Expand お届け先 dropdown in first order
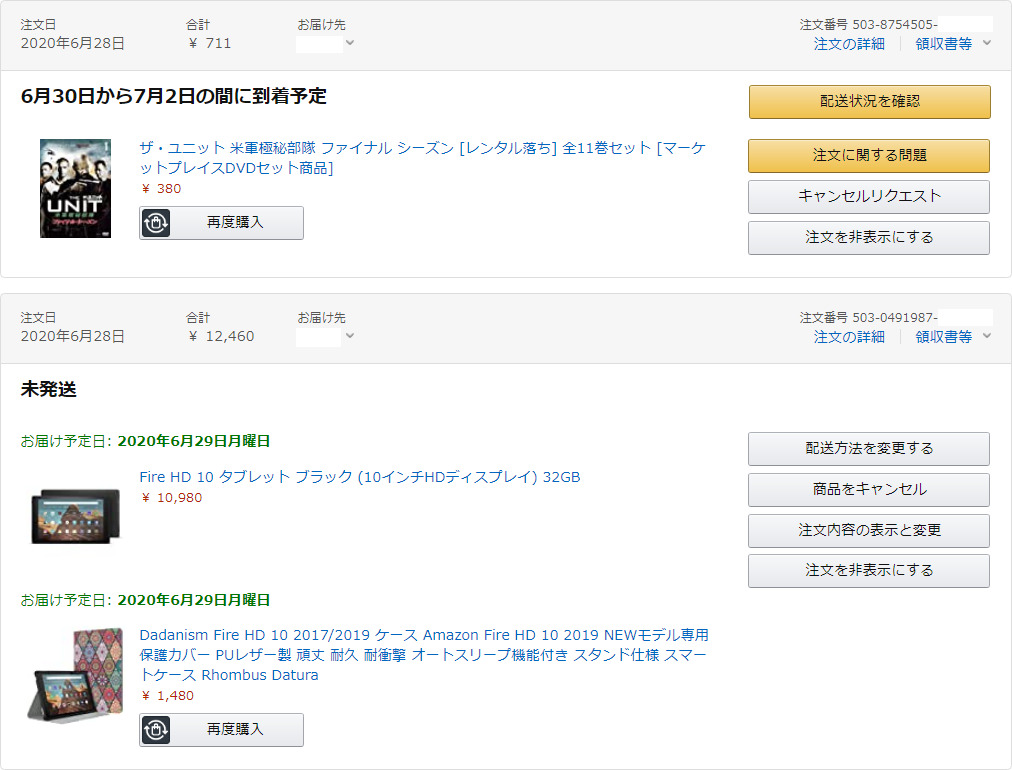Viewport: 1012px width, 770px height. pyautogui.click(x=349, y=43)
